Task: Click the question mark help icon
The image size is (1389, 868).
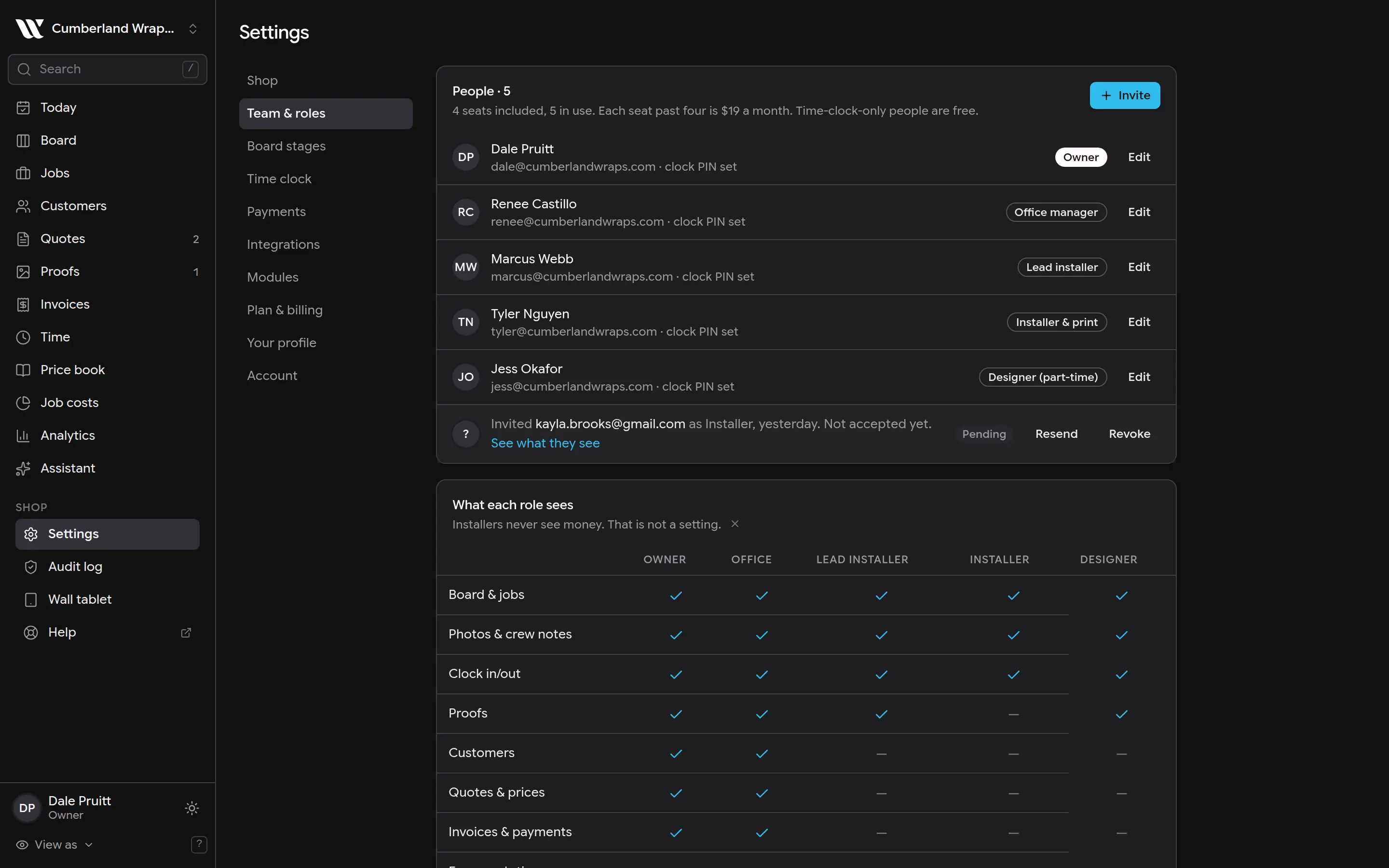Action: (x=199, y=844)
